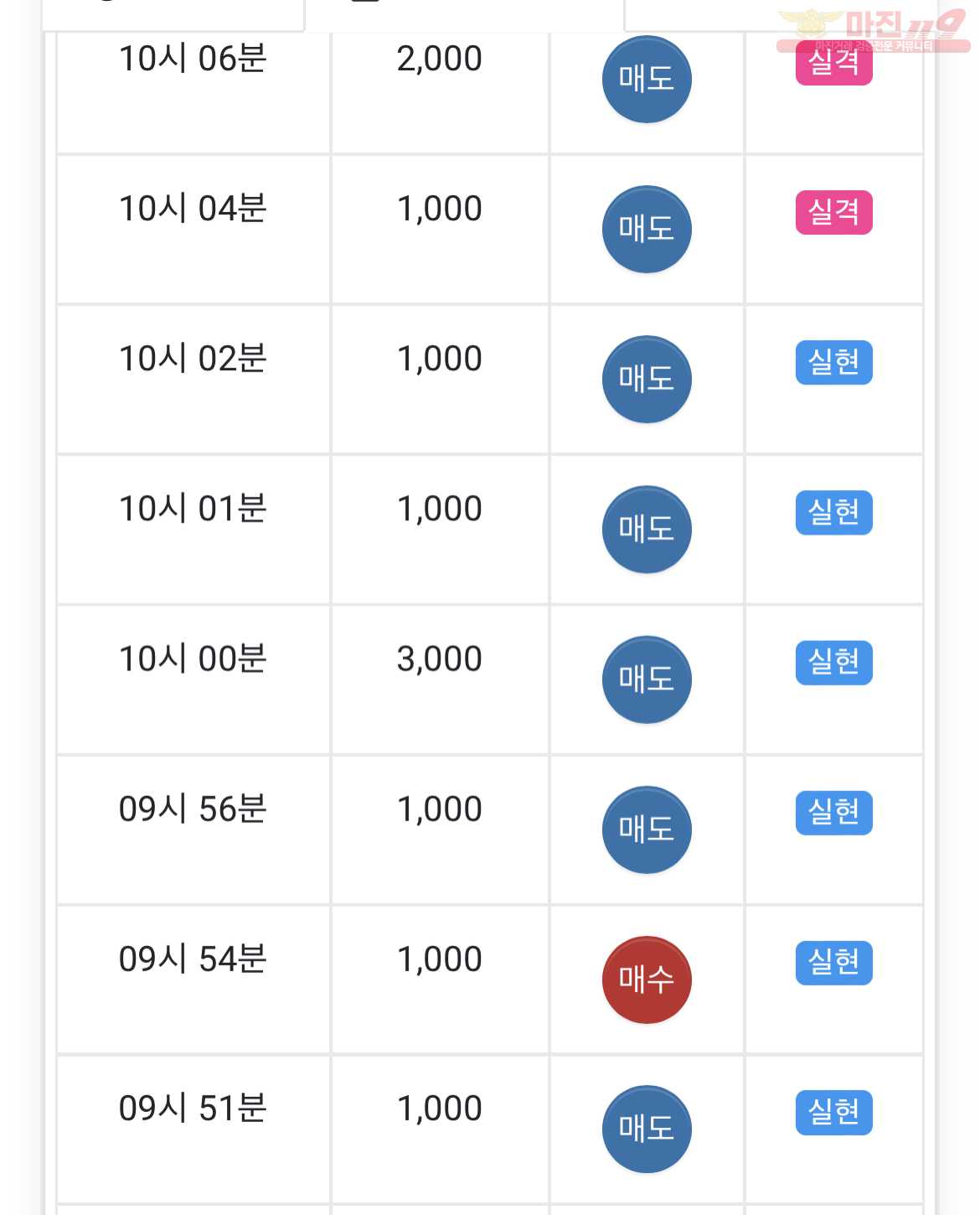
Task: Select the 매도 circle for 09시 56분
Action: 647,830
